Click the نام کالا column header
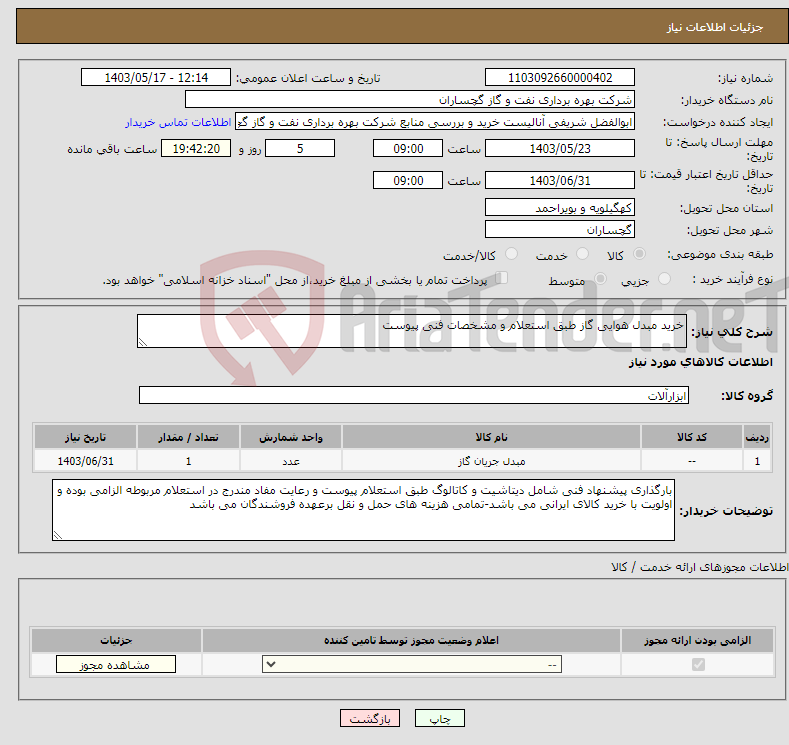 point(492,437)
